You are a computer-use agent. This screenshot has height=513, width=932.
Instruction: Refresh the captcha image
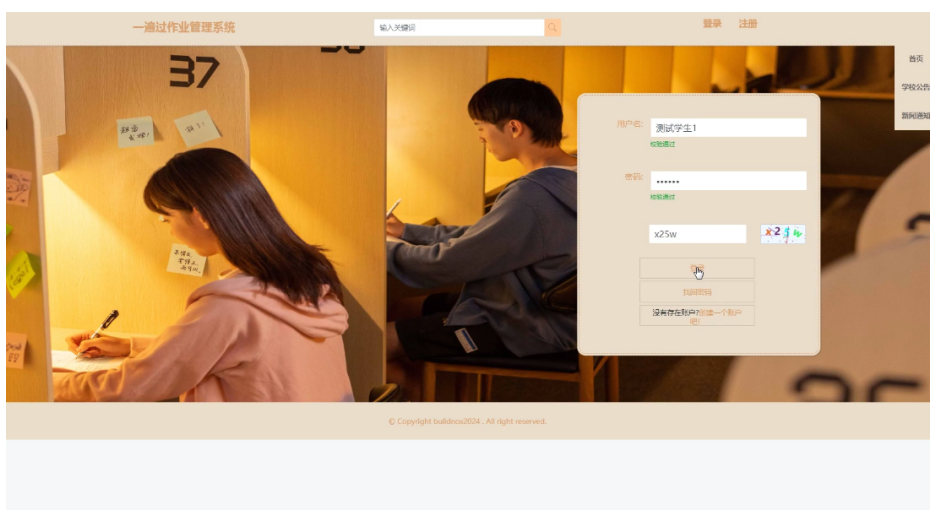[783, 234]
